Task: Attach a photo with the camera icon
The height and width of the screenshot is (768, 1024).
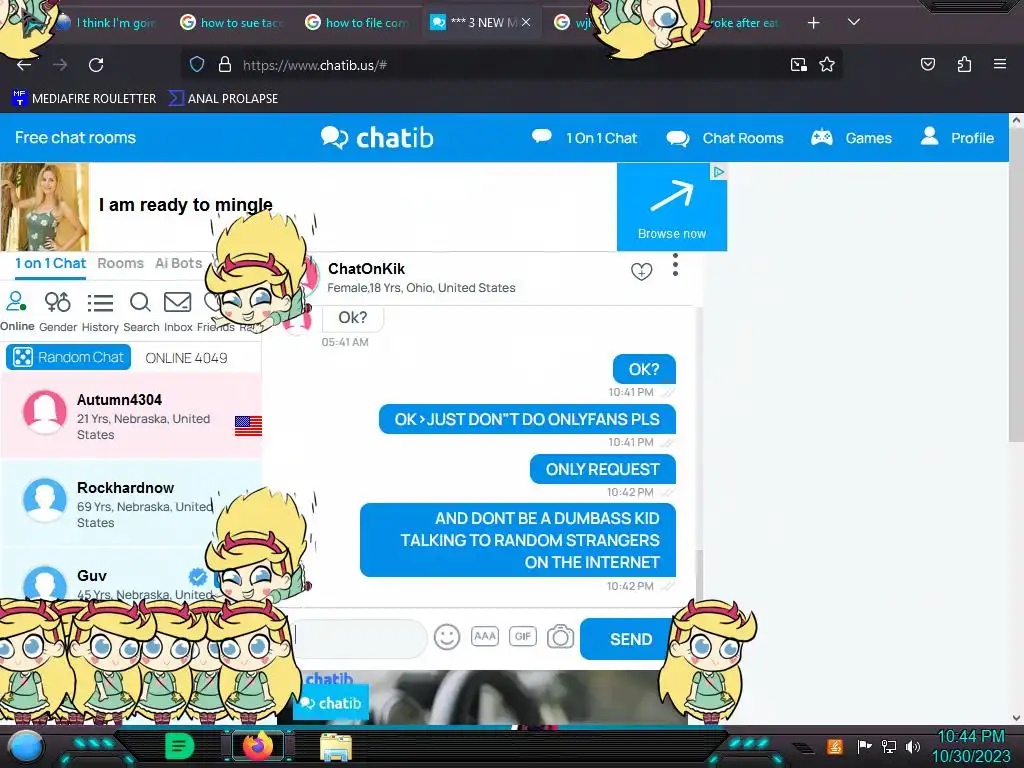Action: (560, 637)
